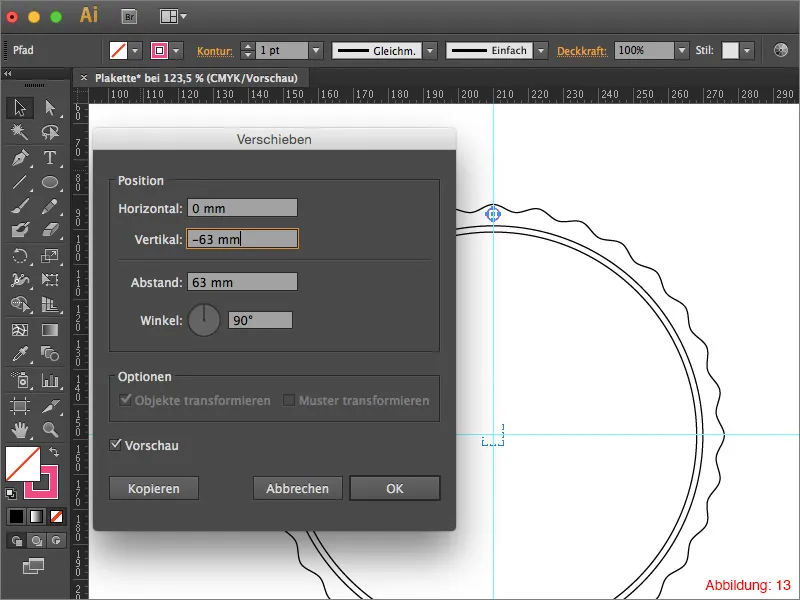The width and height of the screenshot is (800, 600).
Task: Toggle Muster transformieren checkbox
Action: (x=289, y=400)
